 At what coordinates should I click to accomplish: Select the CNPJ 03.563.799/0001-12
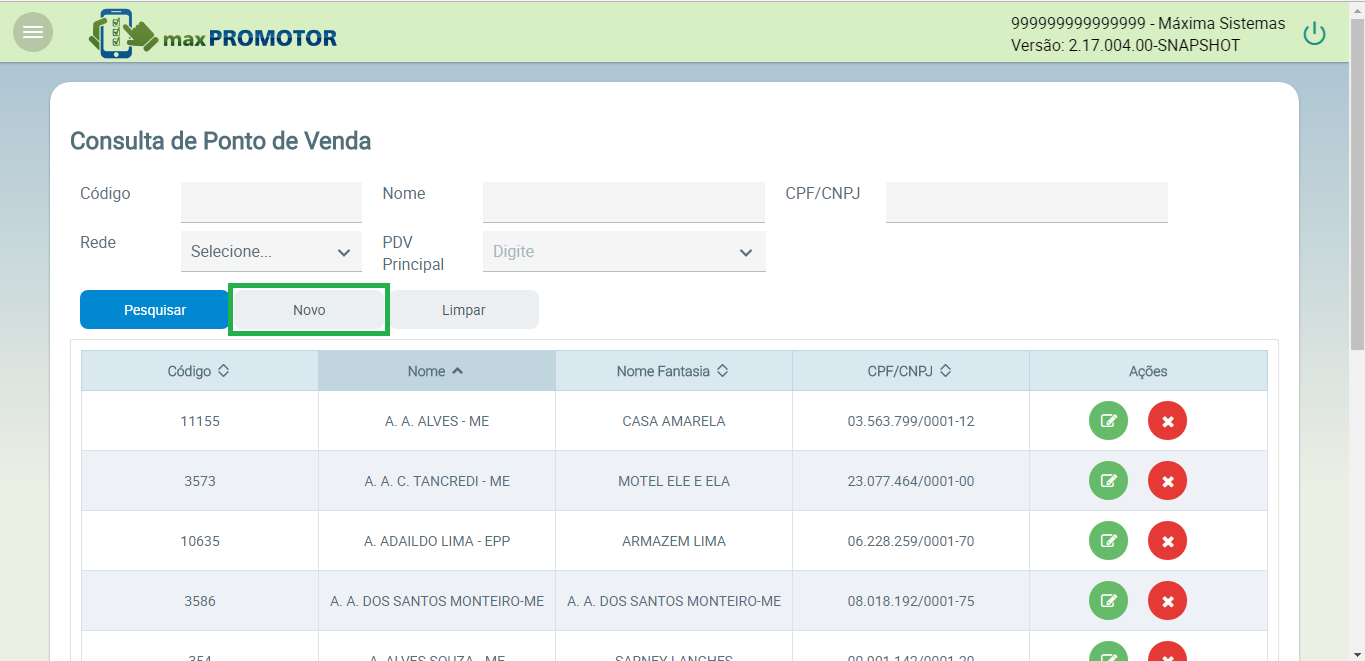911,421
